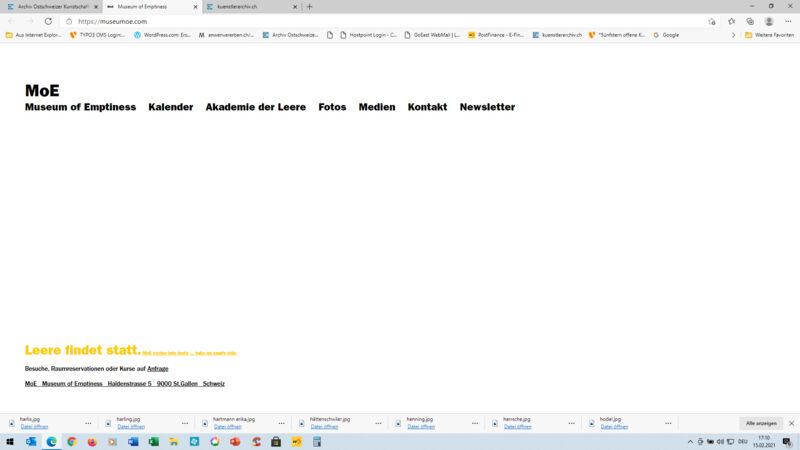Viewport: 800px width, 450px height.
Task: Follow the Anfrage link
Action: coord(158,368)
